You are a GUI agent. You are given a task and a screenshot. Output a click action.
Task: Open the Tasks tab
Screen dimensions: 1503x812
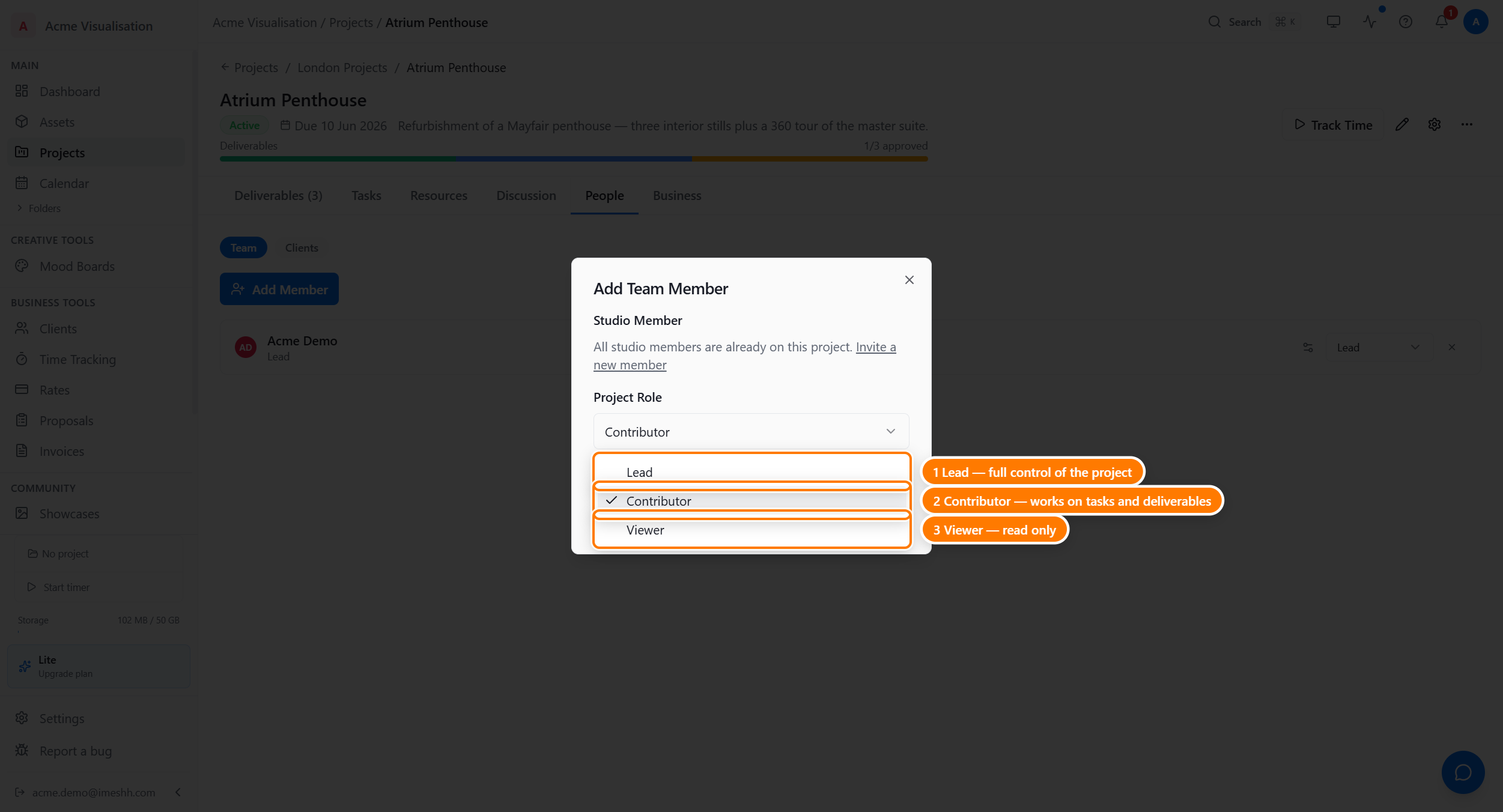(x=366, y=195)
